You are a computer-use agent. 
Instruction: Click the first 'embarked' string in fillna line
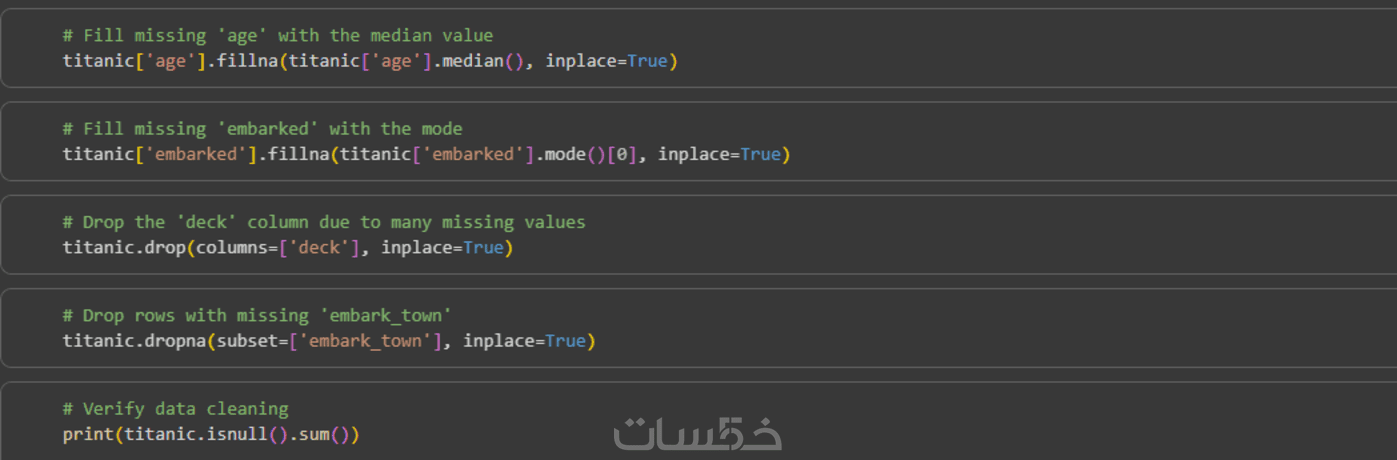pos(195,155)
